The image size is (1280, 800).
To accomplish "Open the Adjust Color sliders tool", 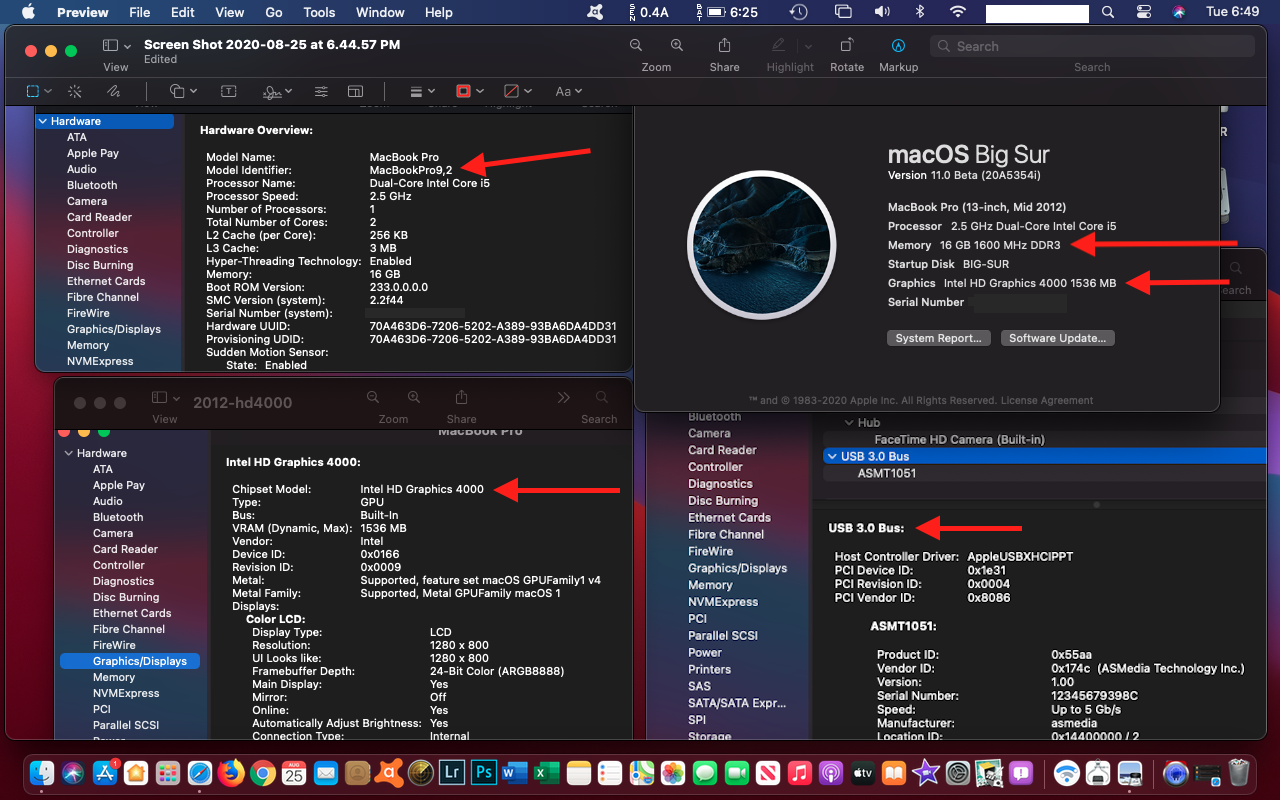I will (x=321, y=91).
